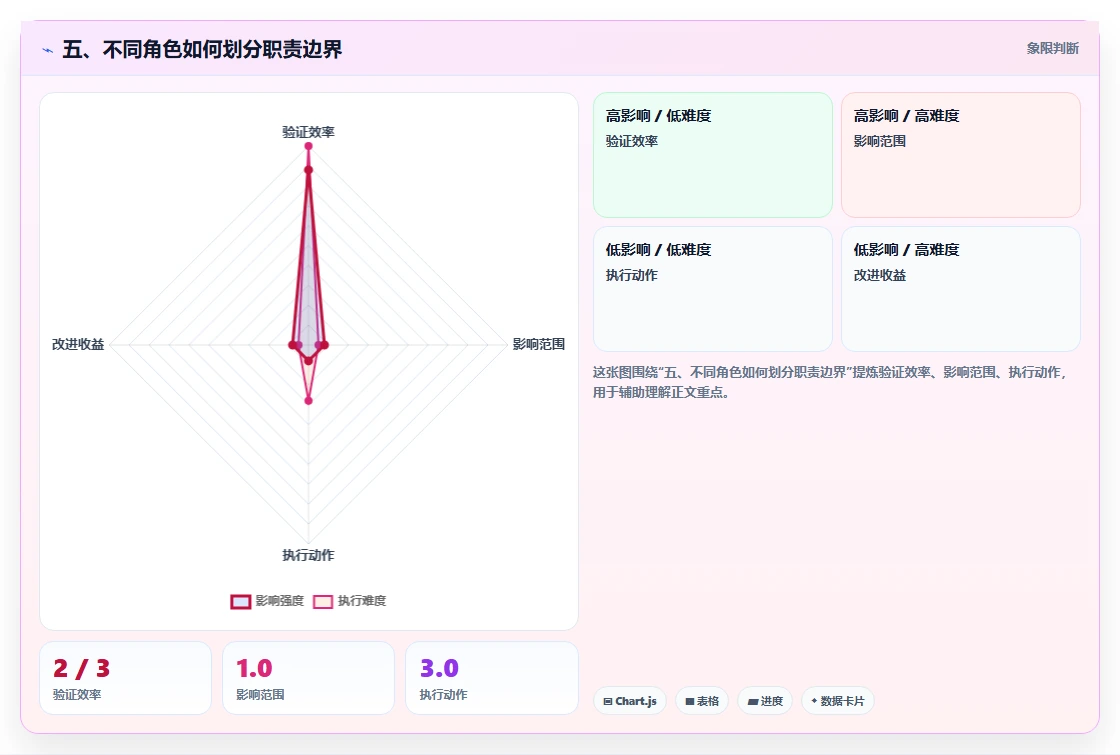Select the 验证效率 radar axis label
The image size is (1120, 755).
pyautogui.click(x=308, y=131)
